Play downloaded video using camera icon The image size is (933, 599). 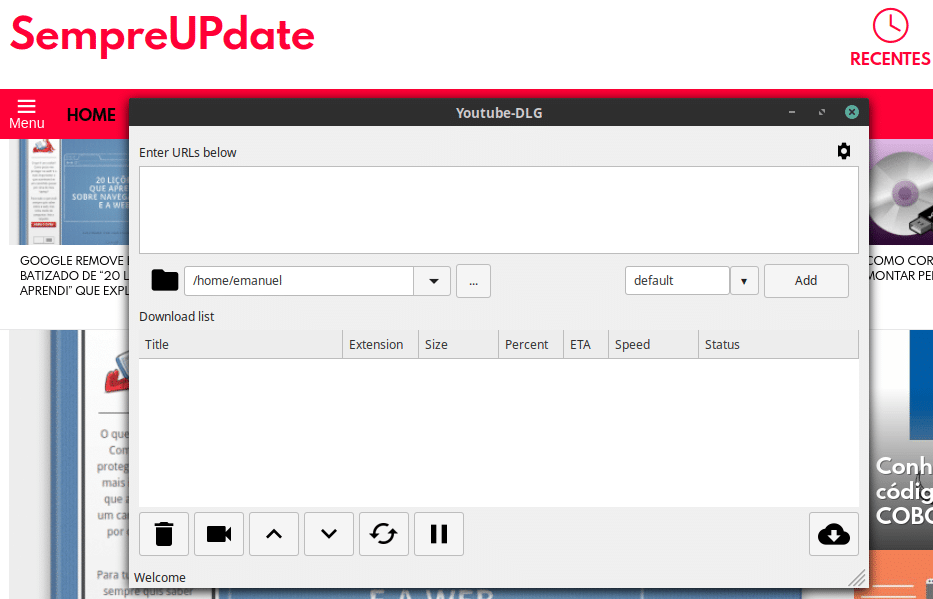point(219,534)
